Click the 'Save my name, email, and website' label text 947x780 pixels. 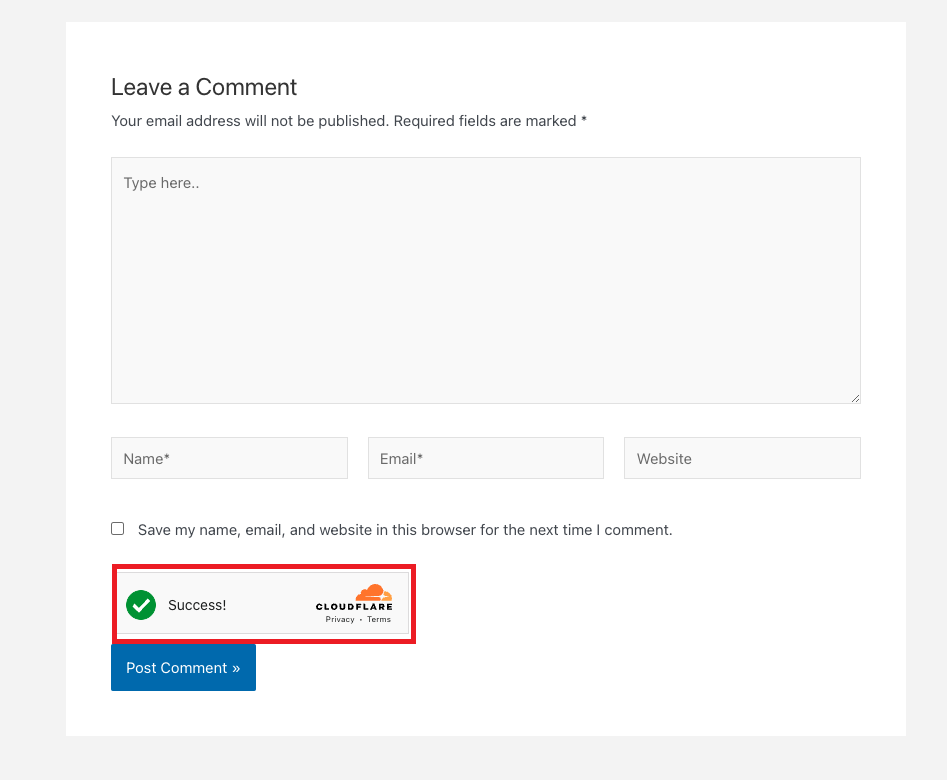click(405, 530)
